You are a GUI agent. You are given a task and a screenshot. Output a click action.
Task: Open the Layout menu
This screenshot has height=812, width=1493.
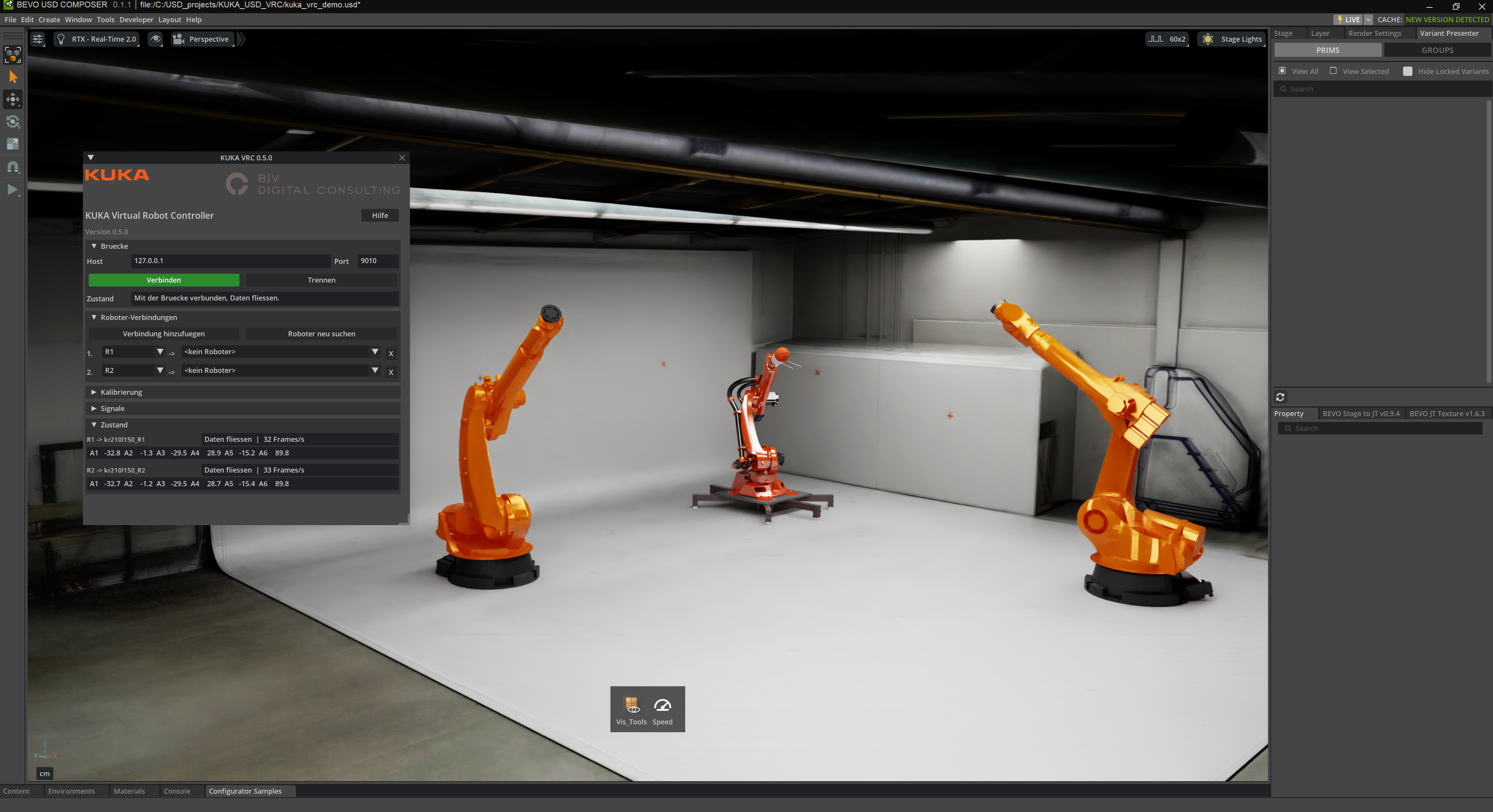(x=170, y=20)
